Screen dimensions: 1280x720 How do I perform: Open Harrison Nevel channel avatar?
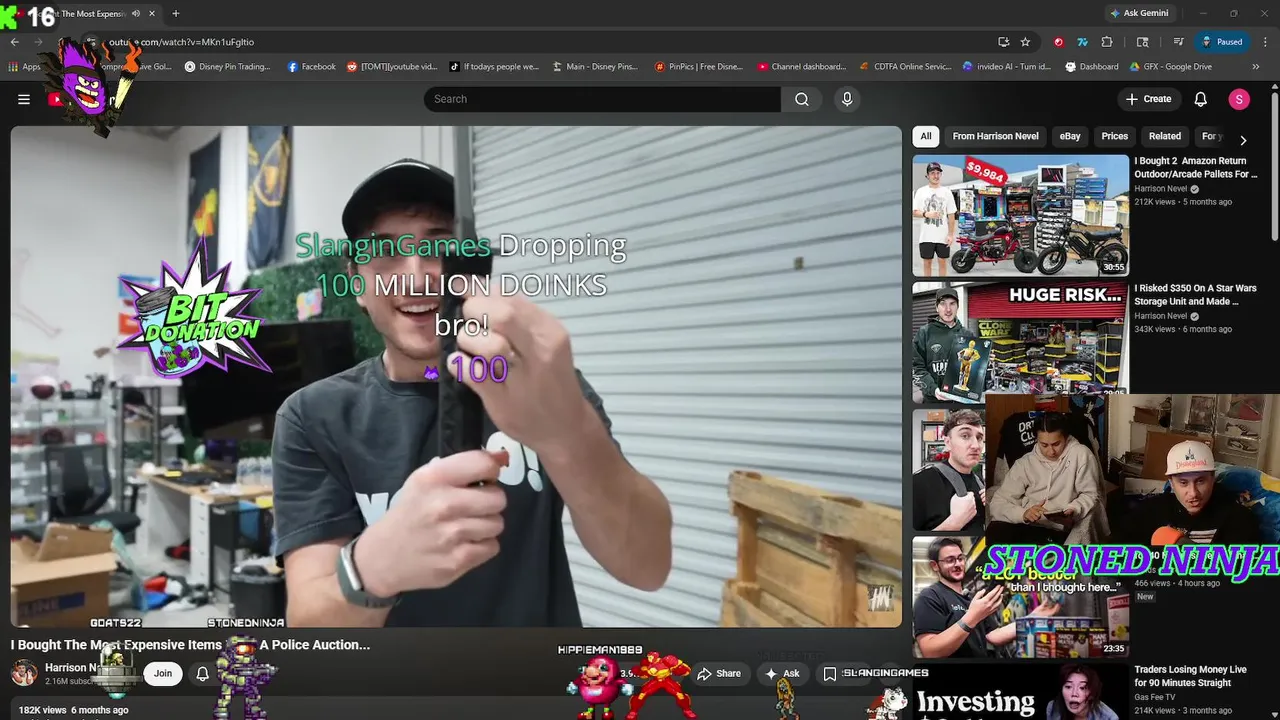tap(25, 673)
